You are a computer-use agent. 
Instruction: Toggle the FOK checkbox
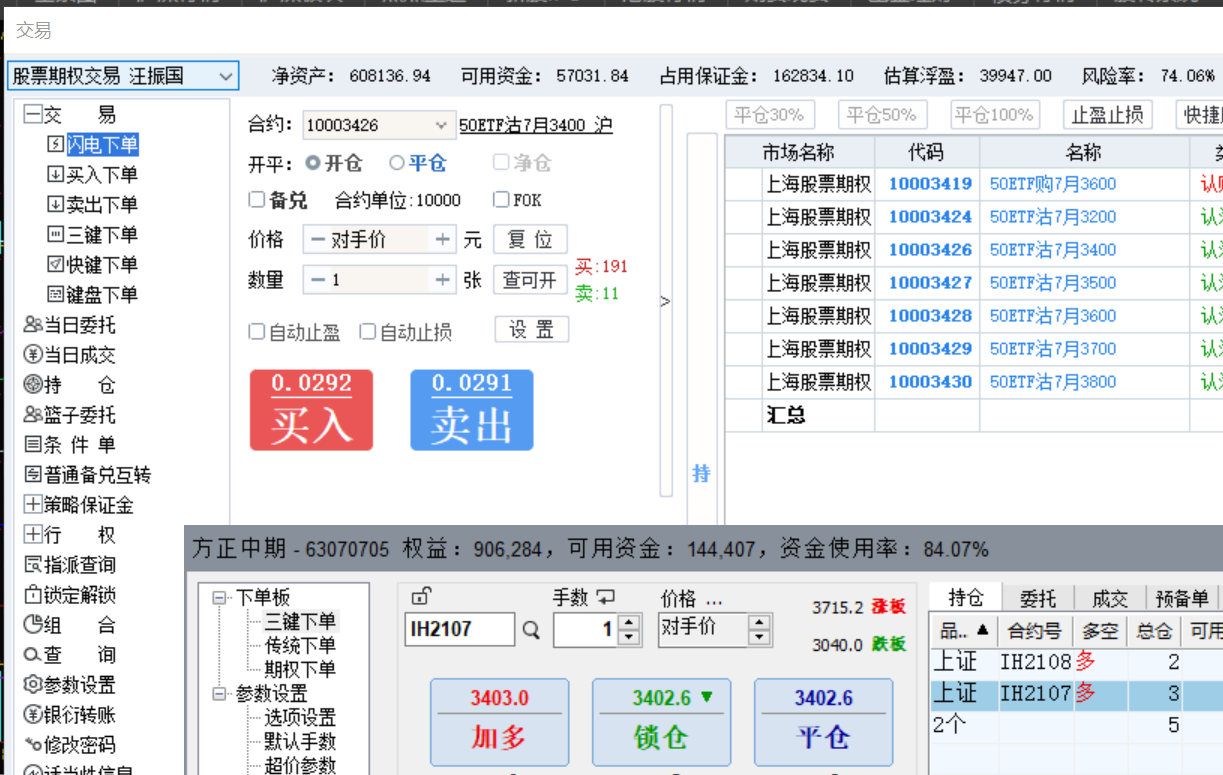(x=501, y=200)
